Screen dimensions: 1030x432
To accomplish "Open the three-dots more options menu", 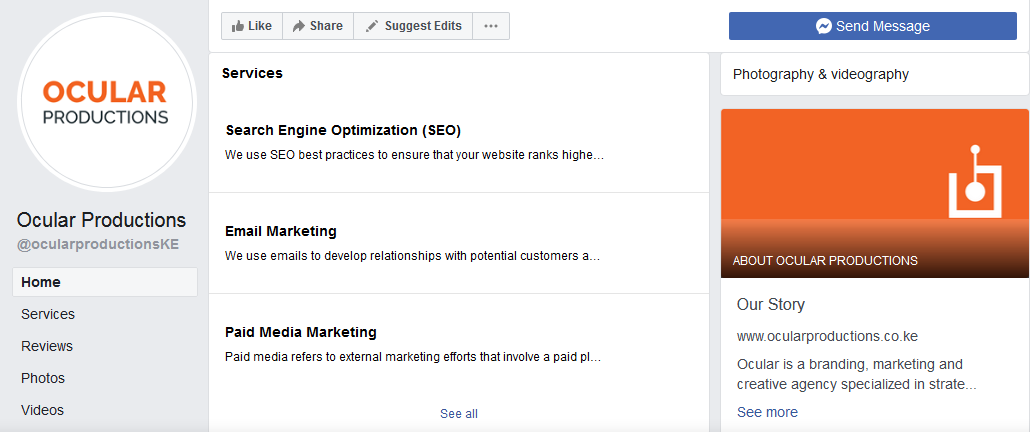I will pos(490,26).
